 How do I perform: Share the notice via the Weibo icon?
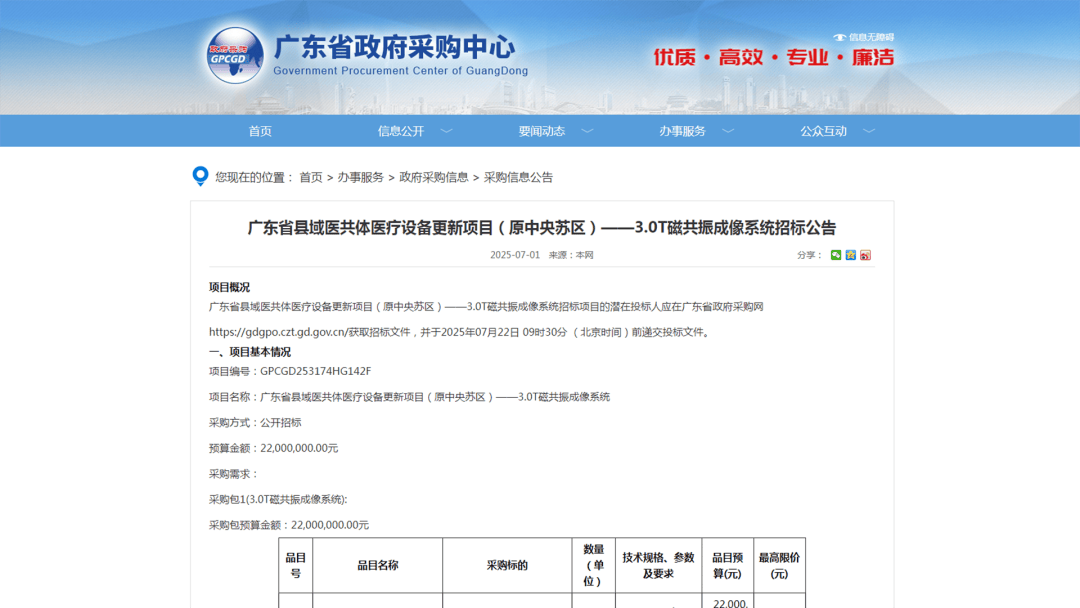pos(866,255)
